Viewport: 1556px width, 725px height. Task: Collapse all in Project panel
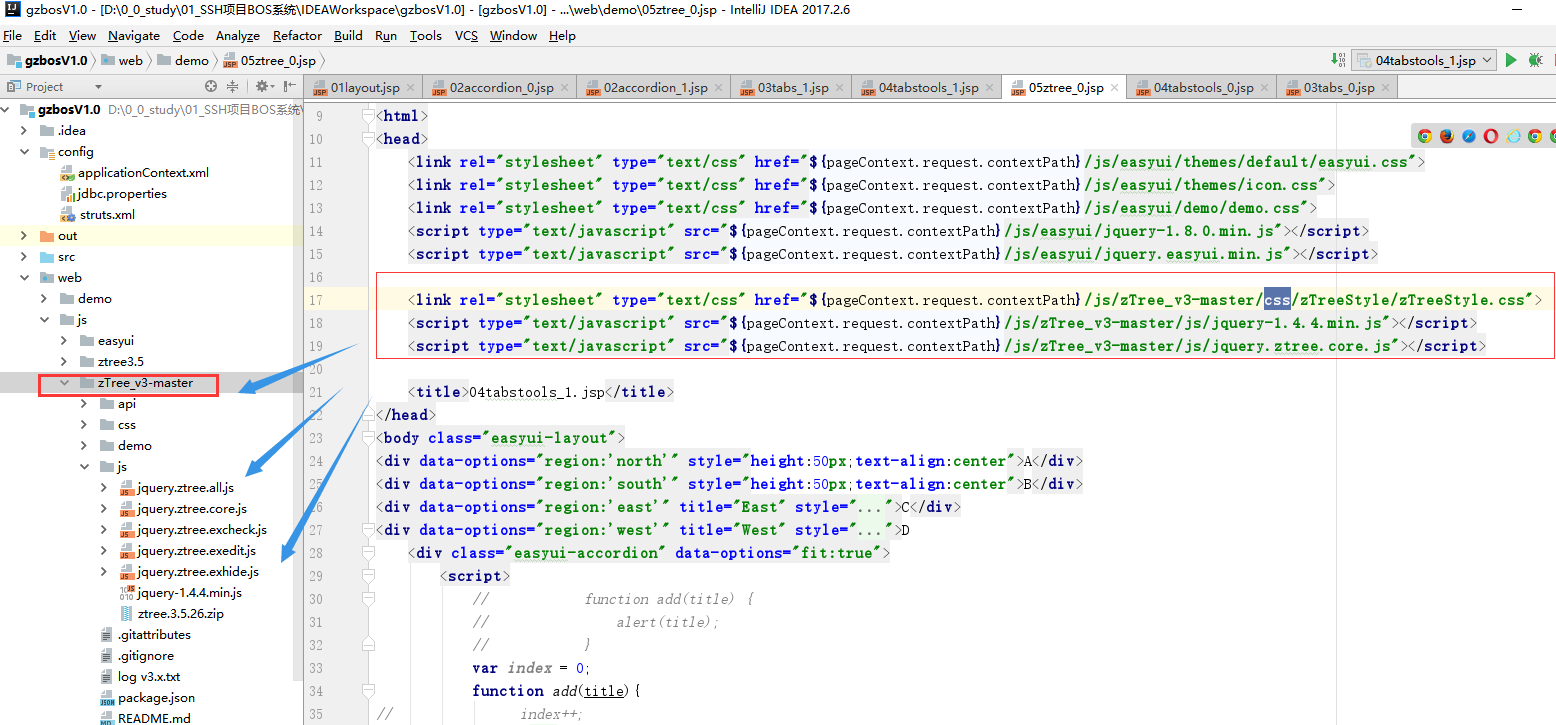233,86
